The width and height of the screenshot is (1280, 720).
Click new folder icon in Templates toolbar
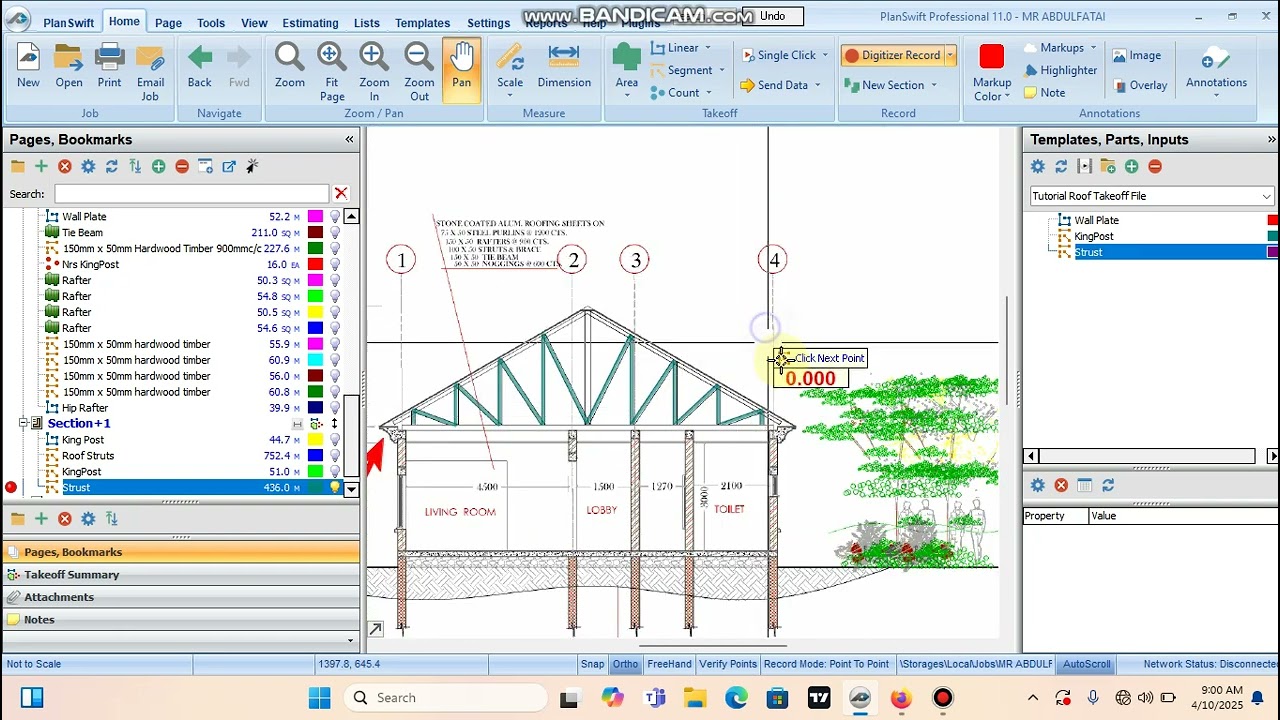tap(1108, 167)
